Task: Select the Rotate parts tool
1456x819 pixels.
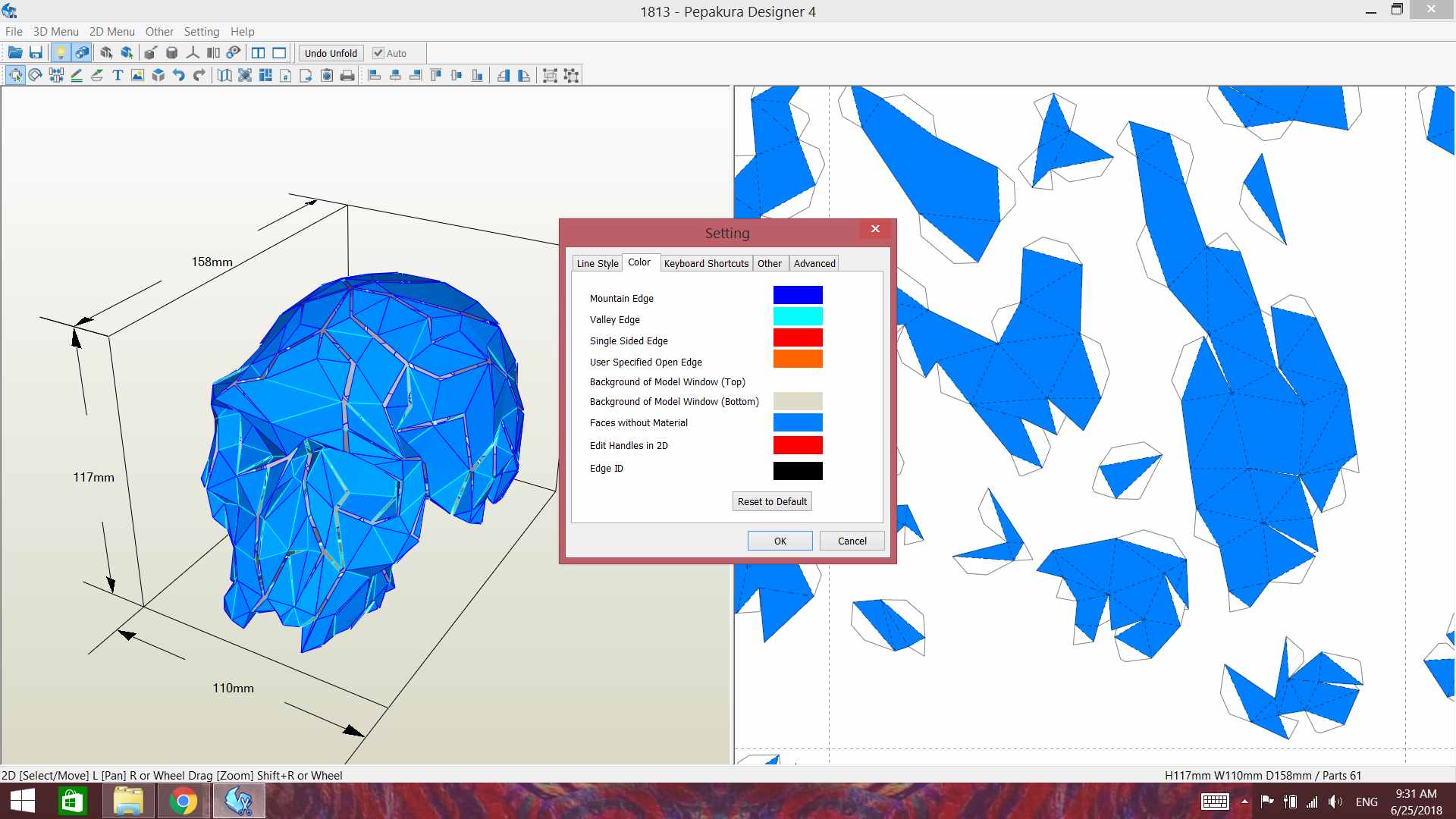Action: click(35, 75)
